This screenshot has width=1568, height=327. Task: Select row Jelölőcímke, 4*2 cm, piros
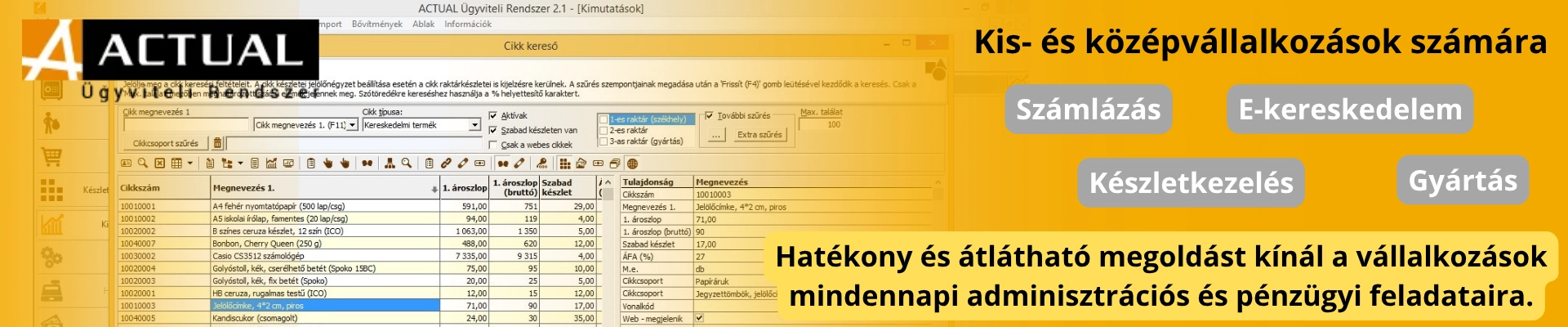358,306
